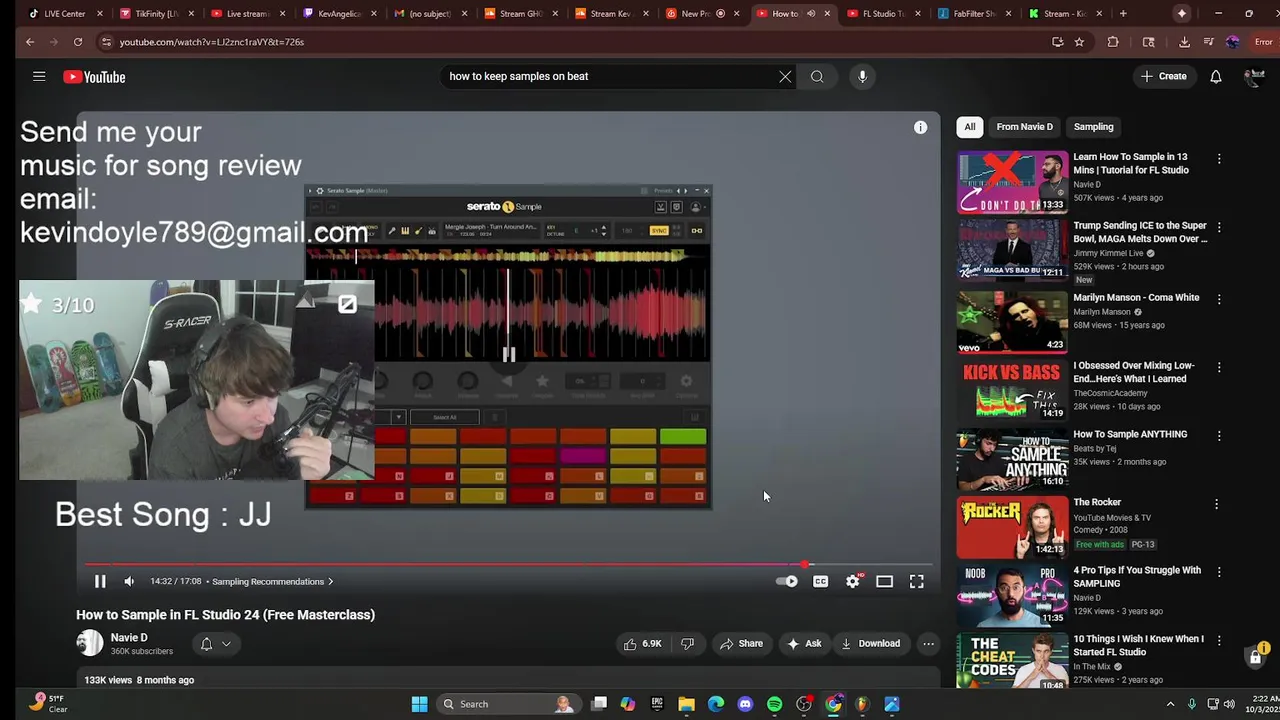1280x720 pixels.
Task: Start voice search with microphone
Action: pyautogui.click(x=862, y=76)
